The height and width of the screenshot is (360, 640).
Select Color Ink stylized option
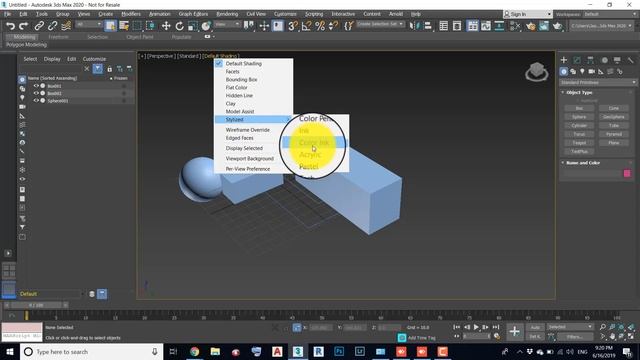[x=315, y=142]
